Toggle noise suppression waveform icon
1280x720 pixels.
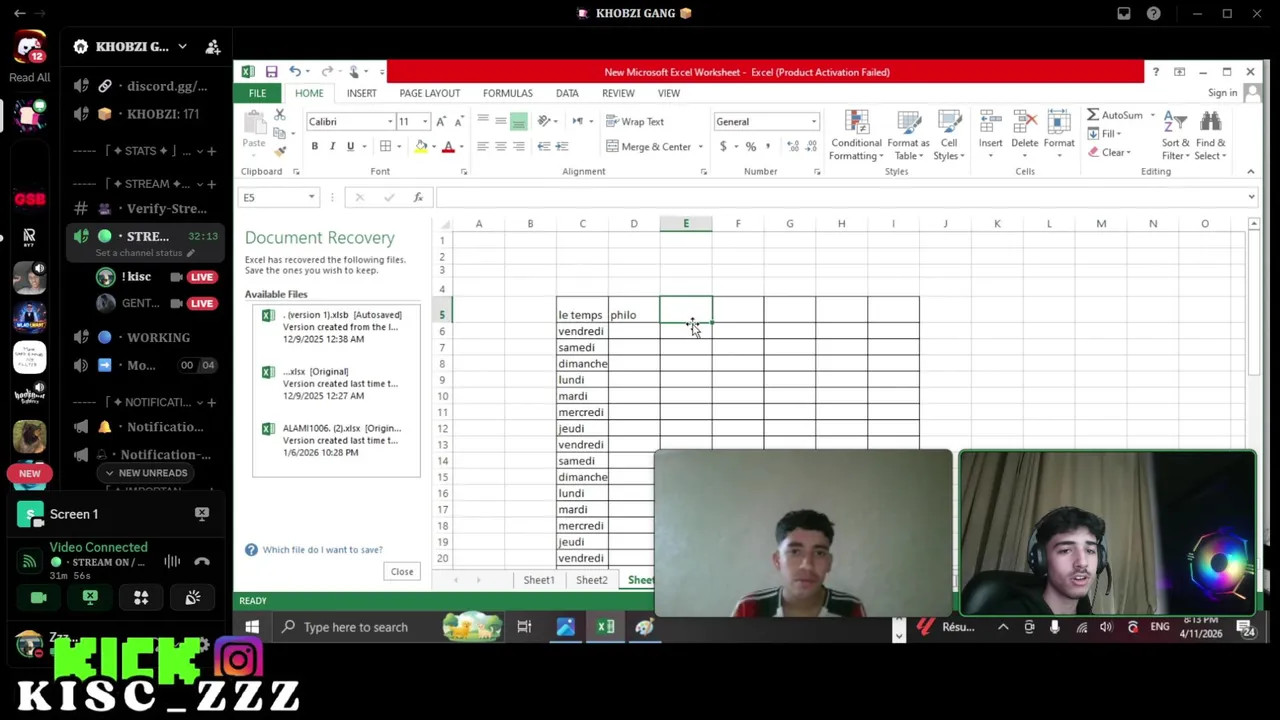[172, 562]
